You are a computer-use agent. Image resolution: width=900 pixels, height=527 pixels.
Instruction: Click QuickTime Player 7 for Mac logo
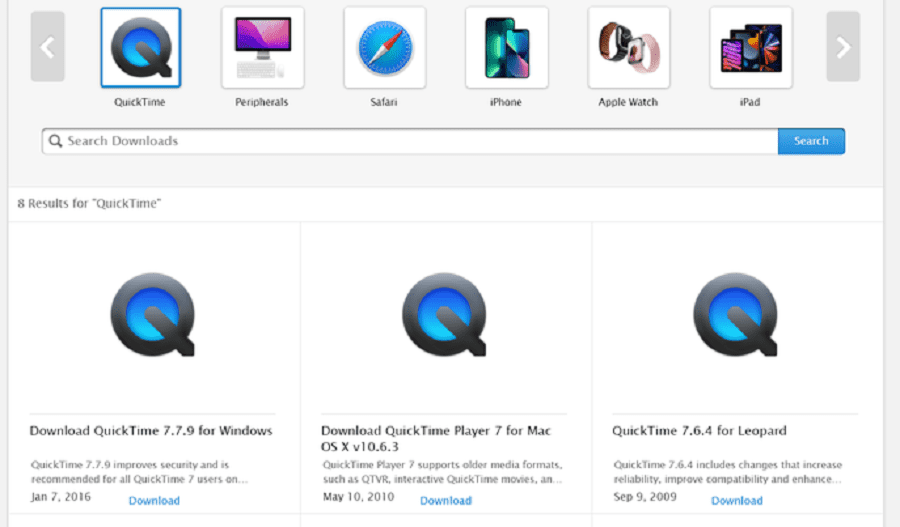coord(444,315)
